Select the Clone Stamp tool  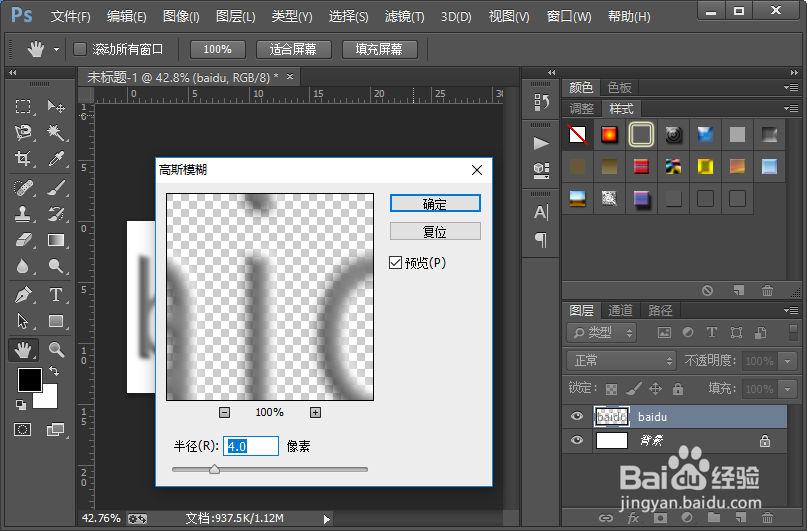point(23,214)
